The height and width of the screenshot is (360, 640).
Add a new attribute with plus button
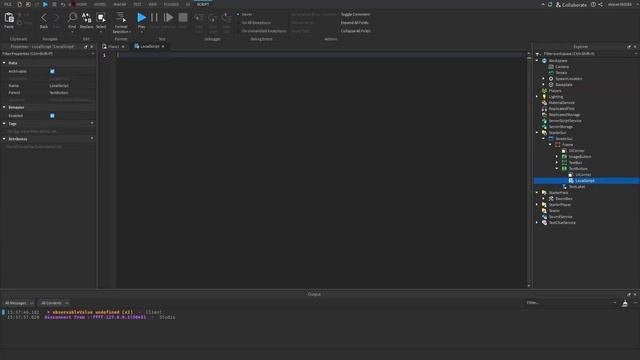click(x=92, y=139)
